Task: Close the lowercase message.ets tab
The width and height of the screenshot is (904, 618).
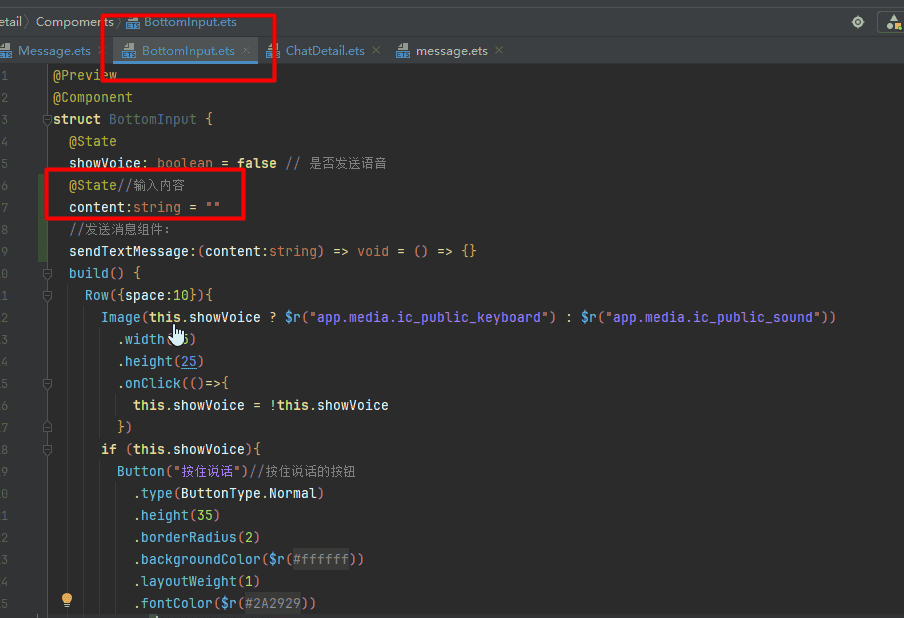Action: click(499, 50)
